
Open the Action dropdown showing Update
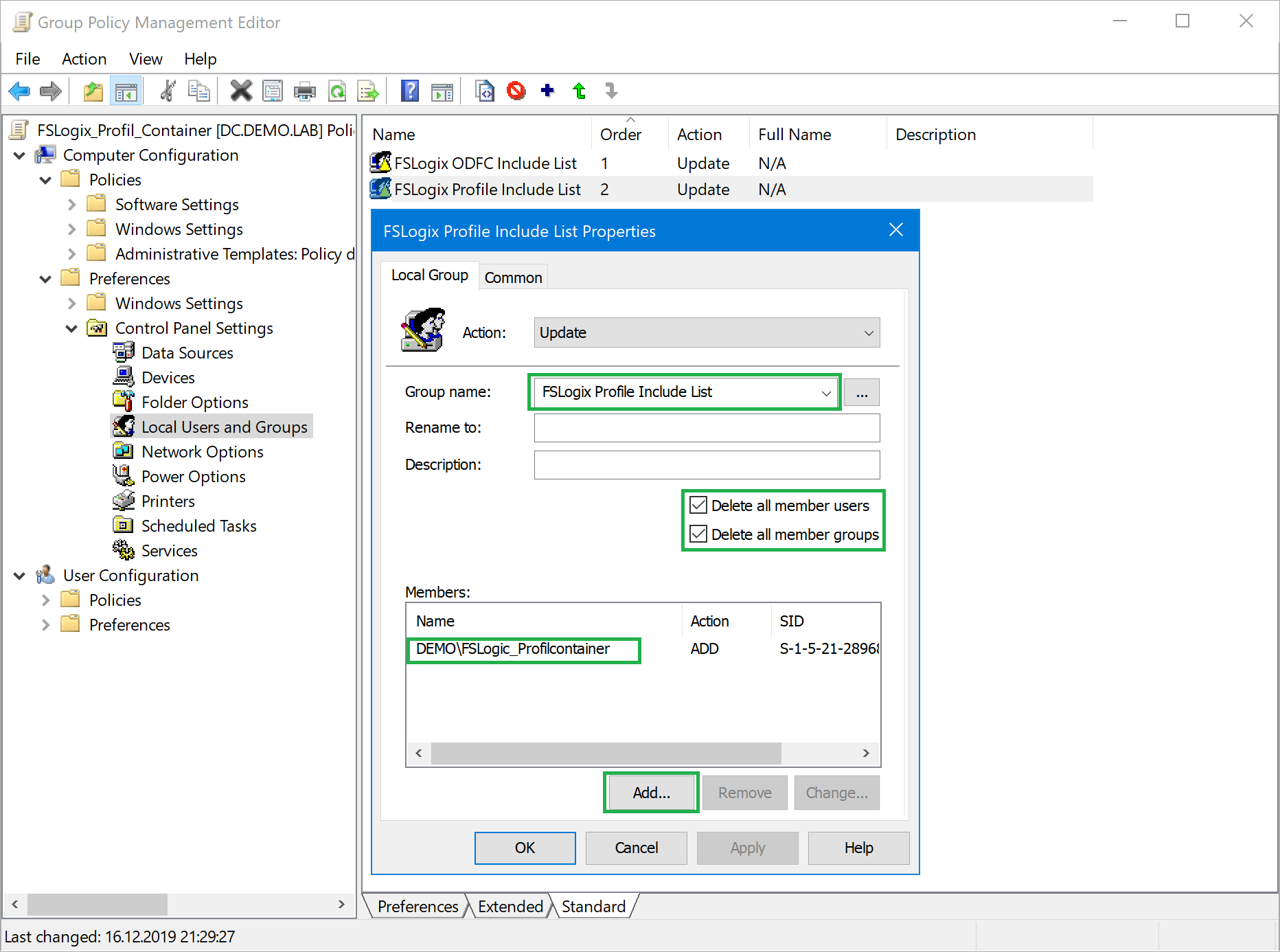point(867,332)
